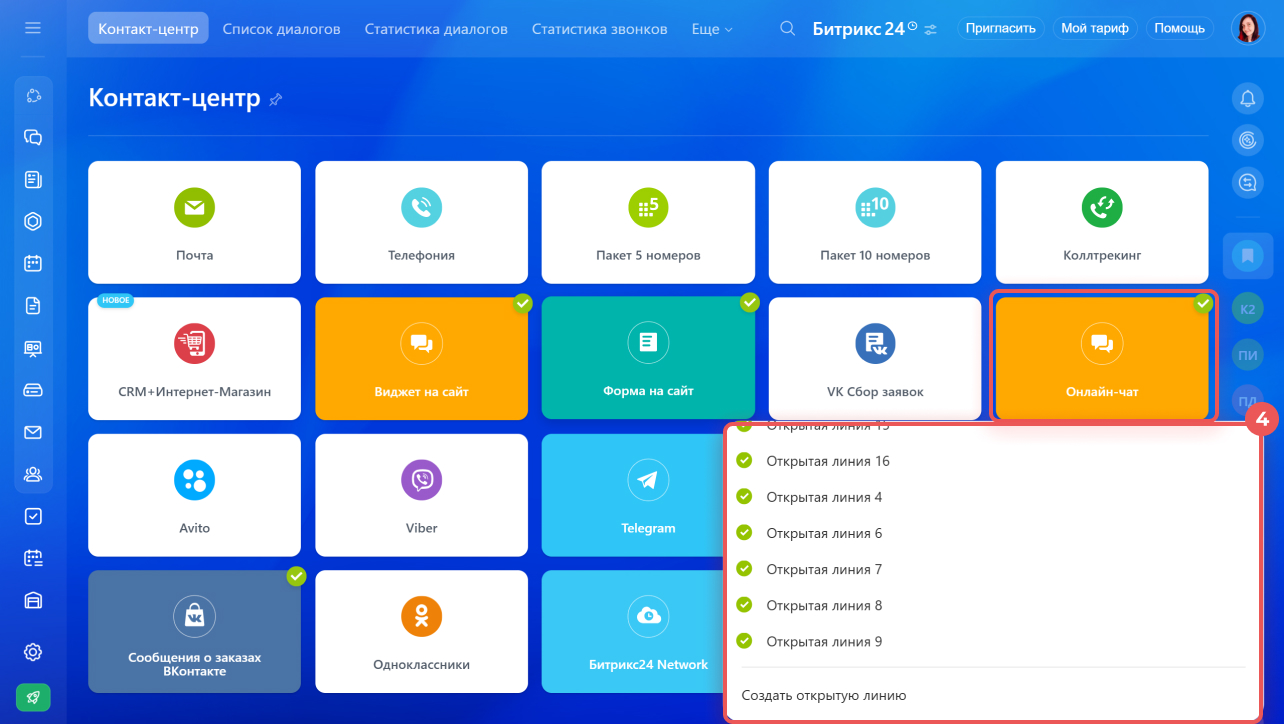Open the CRM+Интернет-Магазин card
The image size is (1284, 724).
click(194, 358)
